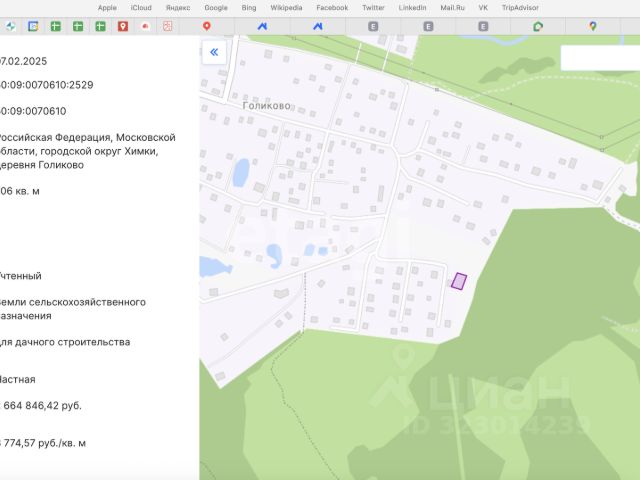The height and width of the screenshot is (480, 640).
Task: Select the cadastral block number ending 0070610
Action: pyautogui.click(x=33, y=111)
